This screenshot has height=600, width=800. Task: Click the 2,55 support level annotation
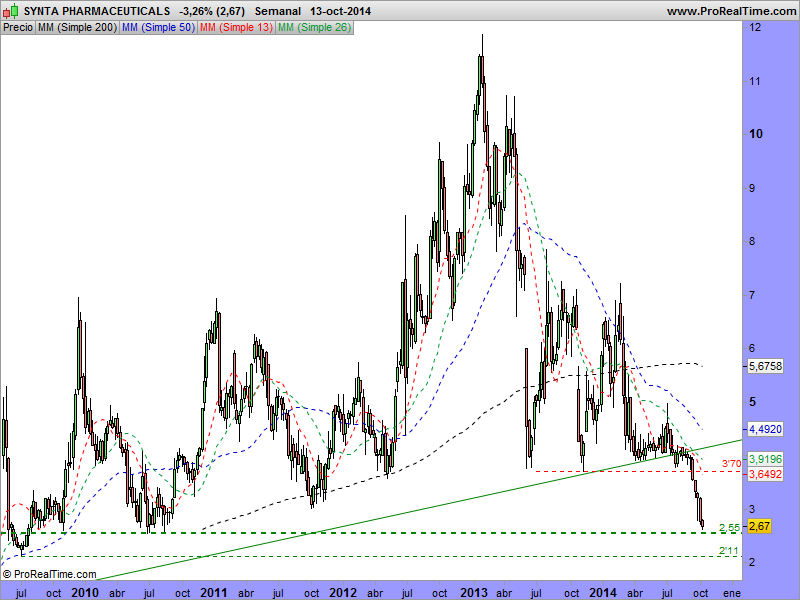[729, 528]
